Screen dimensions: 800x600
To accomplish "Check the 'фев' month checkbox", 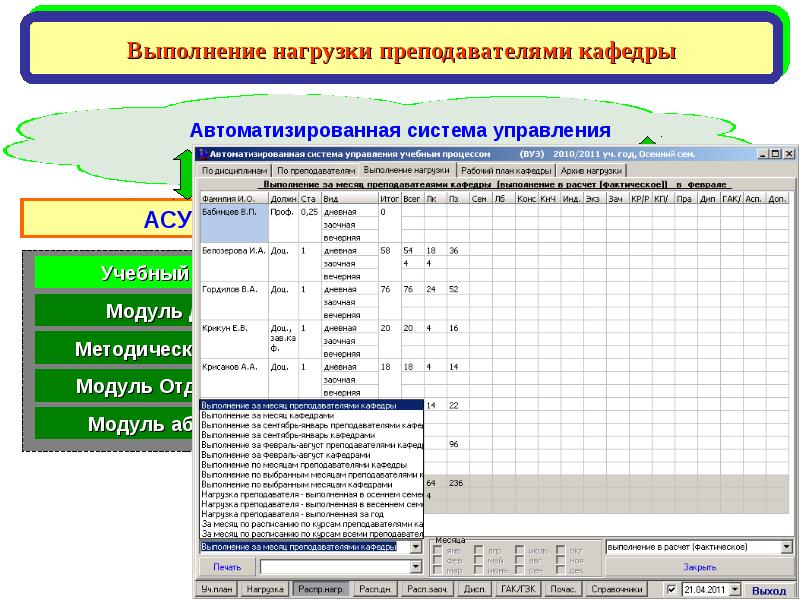I will 437,561.
